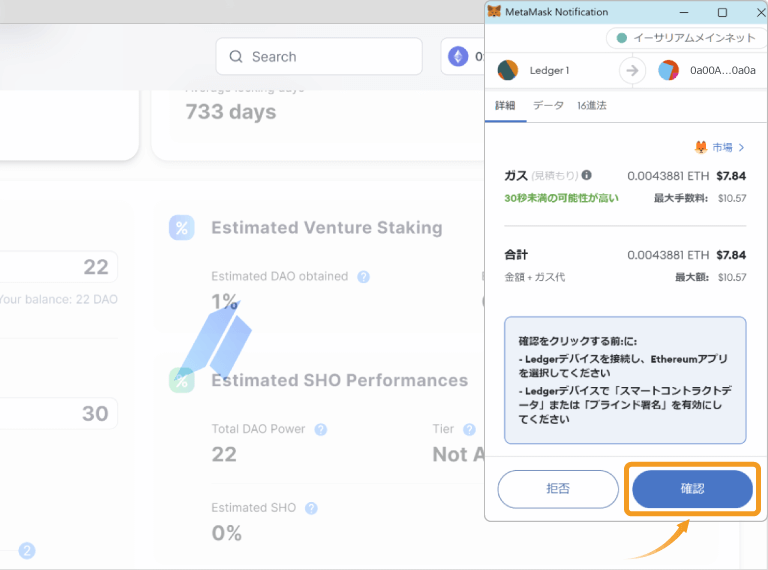768x570 pixels.
Task: Open the 市場 gas market link
Action: 722,147
